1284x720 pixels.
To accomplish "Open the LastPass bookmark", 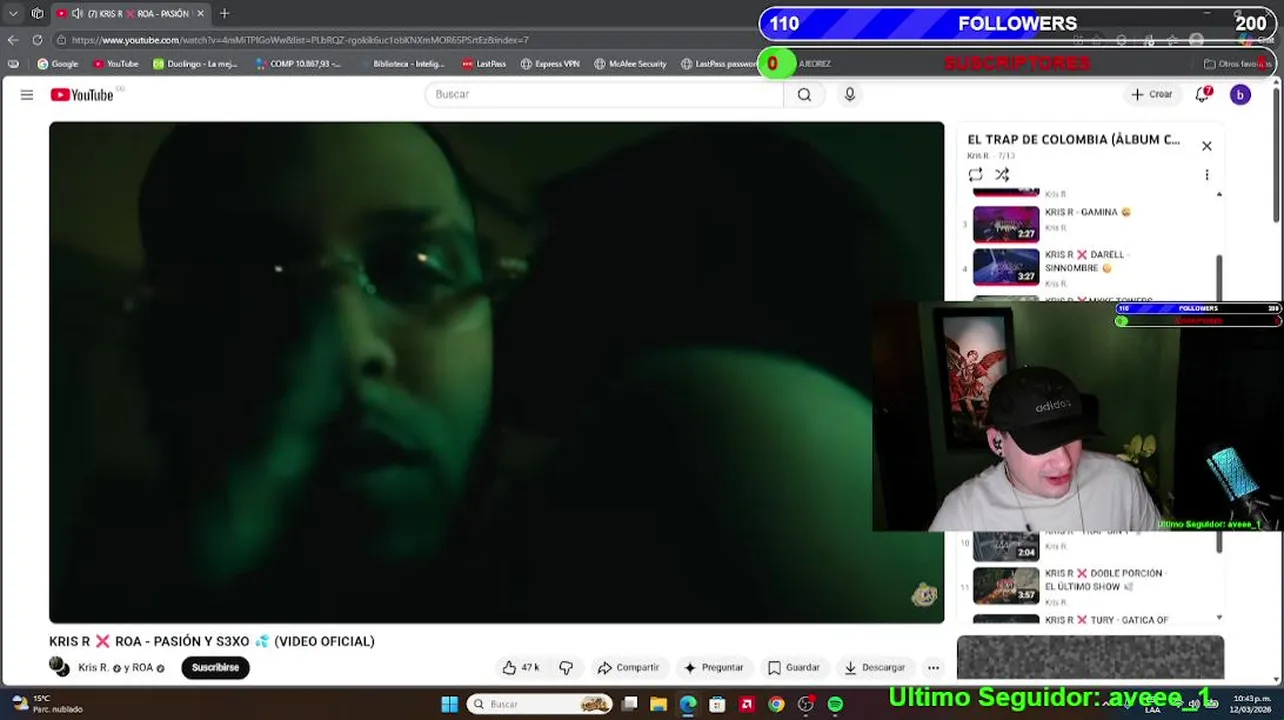I will (x=484, y=64).
